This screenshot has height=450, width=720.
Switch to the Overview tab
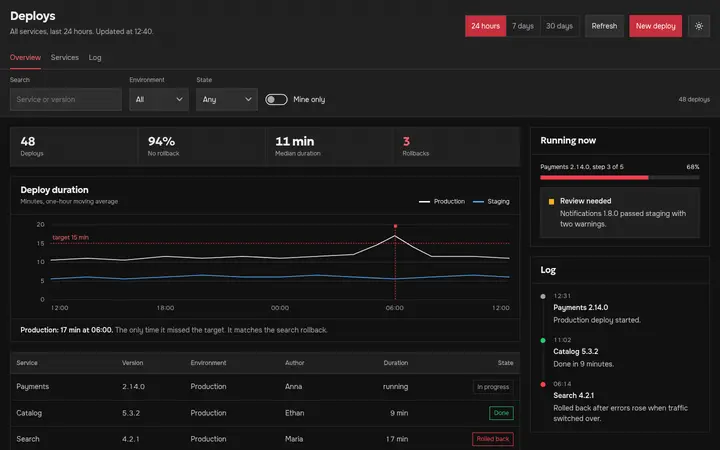click(25, 57)
